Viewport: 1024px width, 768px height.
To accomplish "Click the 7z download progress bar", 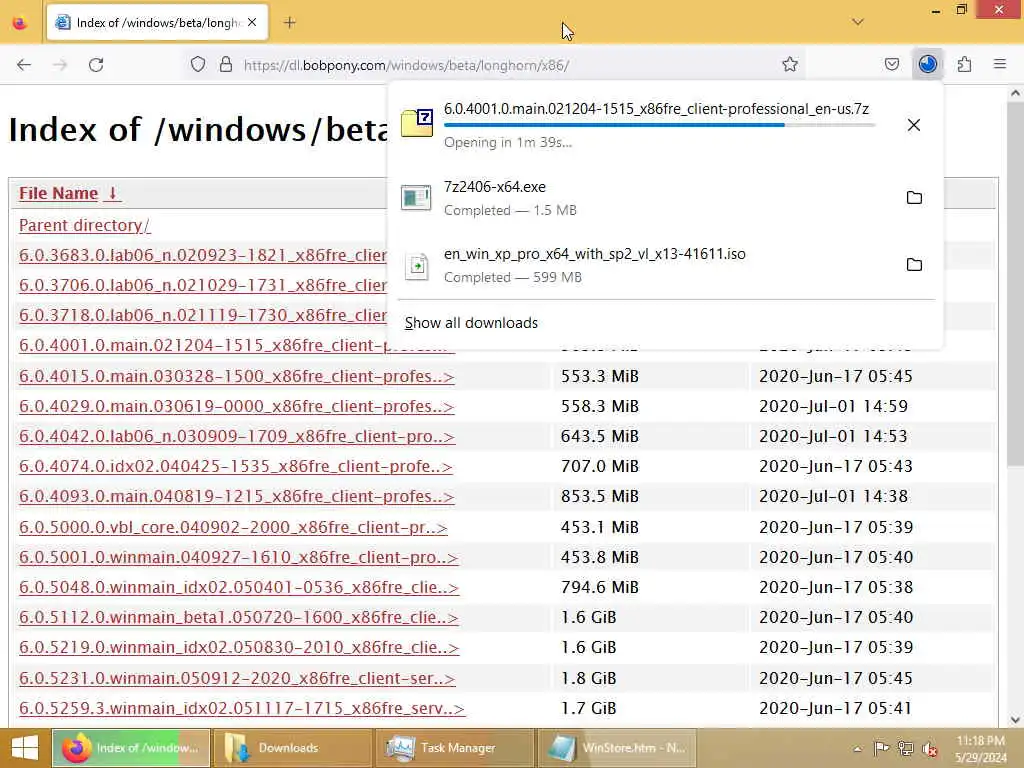I will pyautogui.click(x=659, y=125).
